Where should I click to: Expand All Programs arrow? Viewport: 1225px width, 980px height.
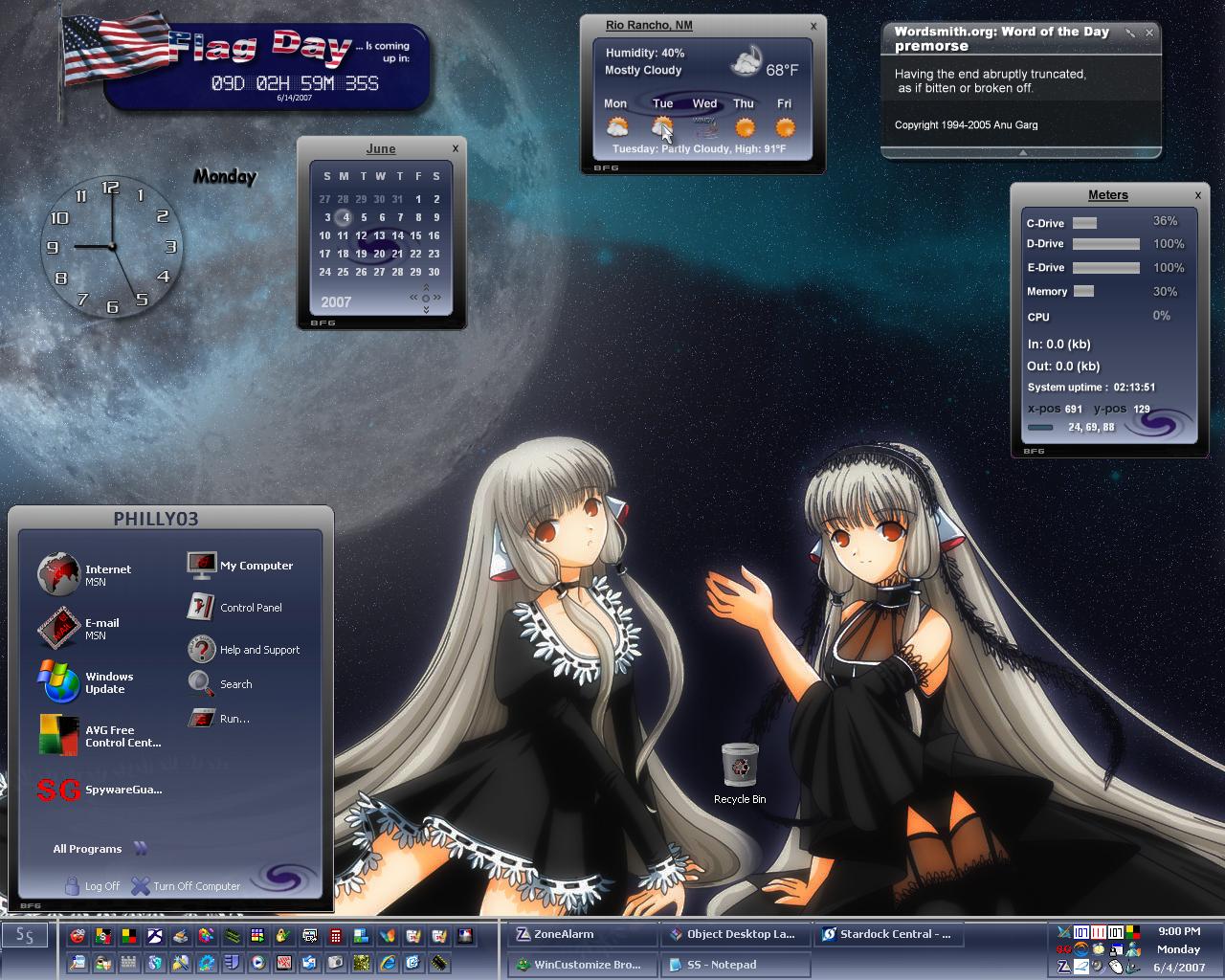click(x=141, y=848)
